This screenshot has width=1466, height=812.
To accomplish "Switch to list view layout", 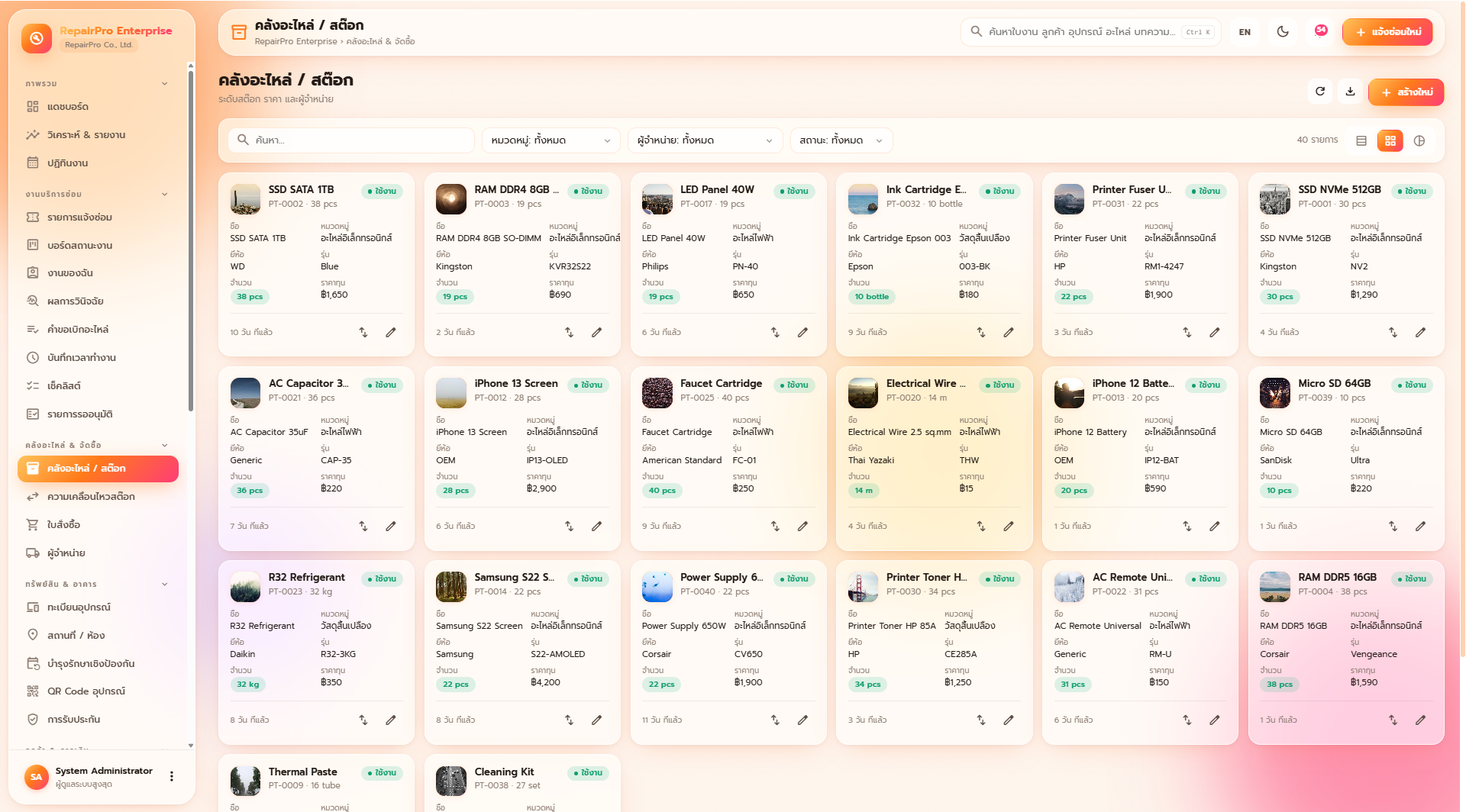I will point(1361,140).
